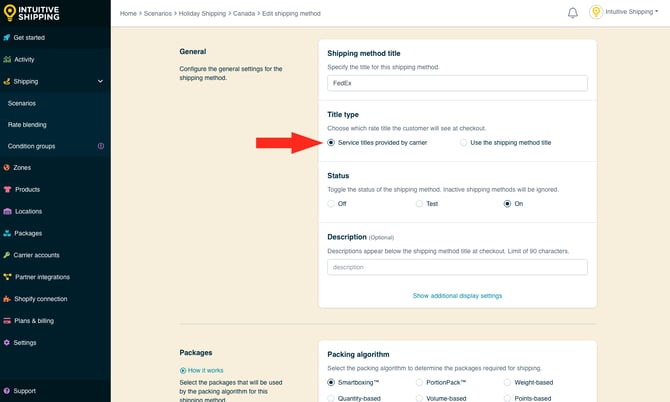Image resolution: width=670 pixels, height=402 pixels.
Task: Click the Settings gear icon
Action: click(8, 342)
